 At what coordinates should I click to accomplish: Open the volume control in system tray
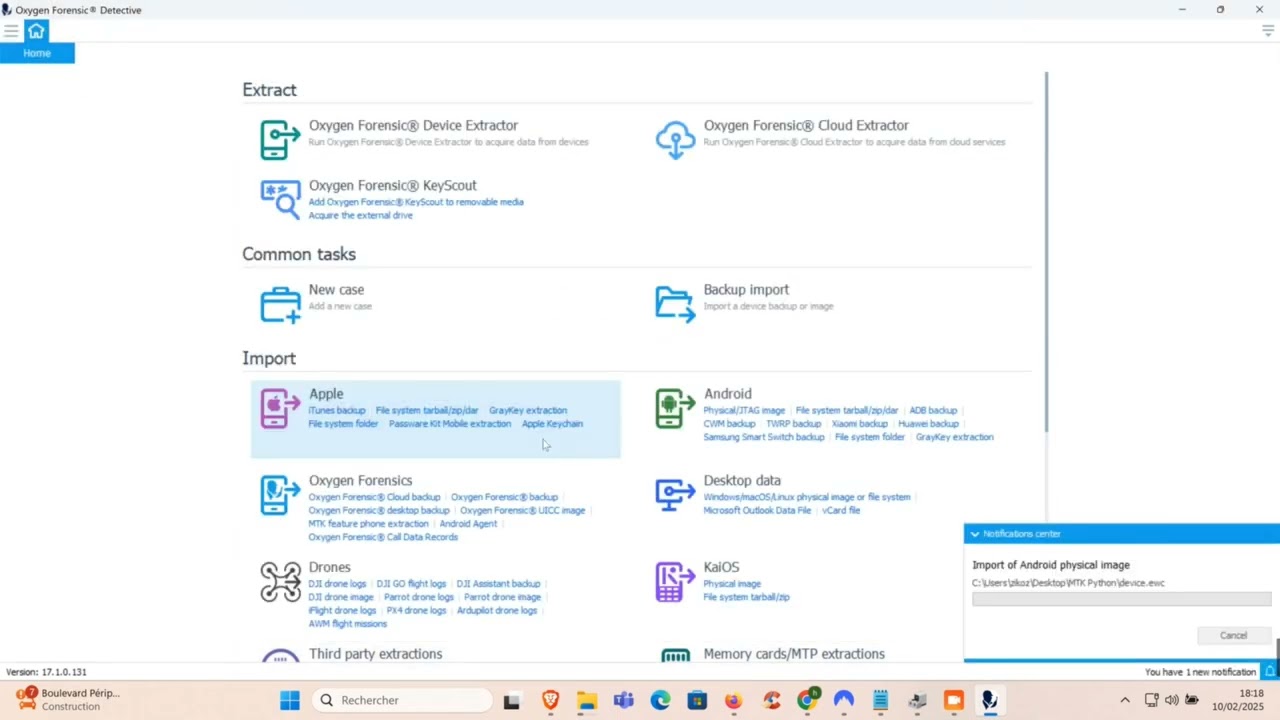coord(1171,700)
